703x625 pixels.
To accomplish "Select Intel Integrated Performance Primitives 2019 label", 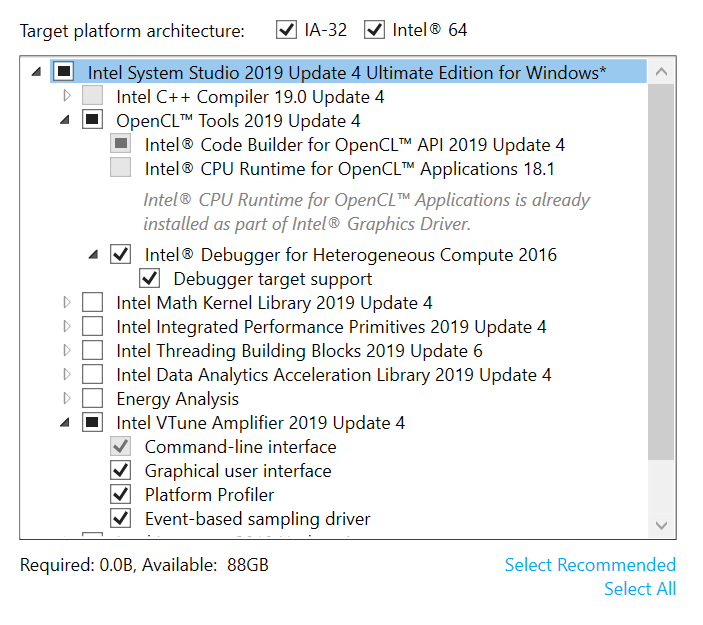I will (331, 327).
